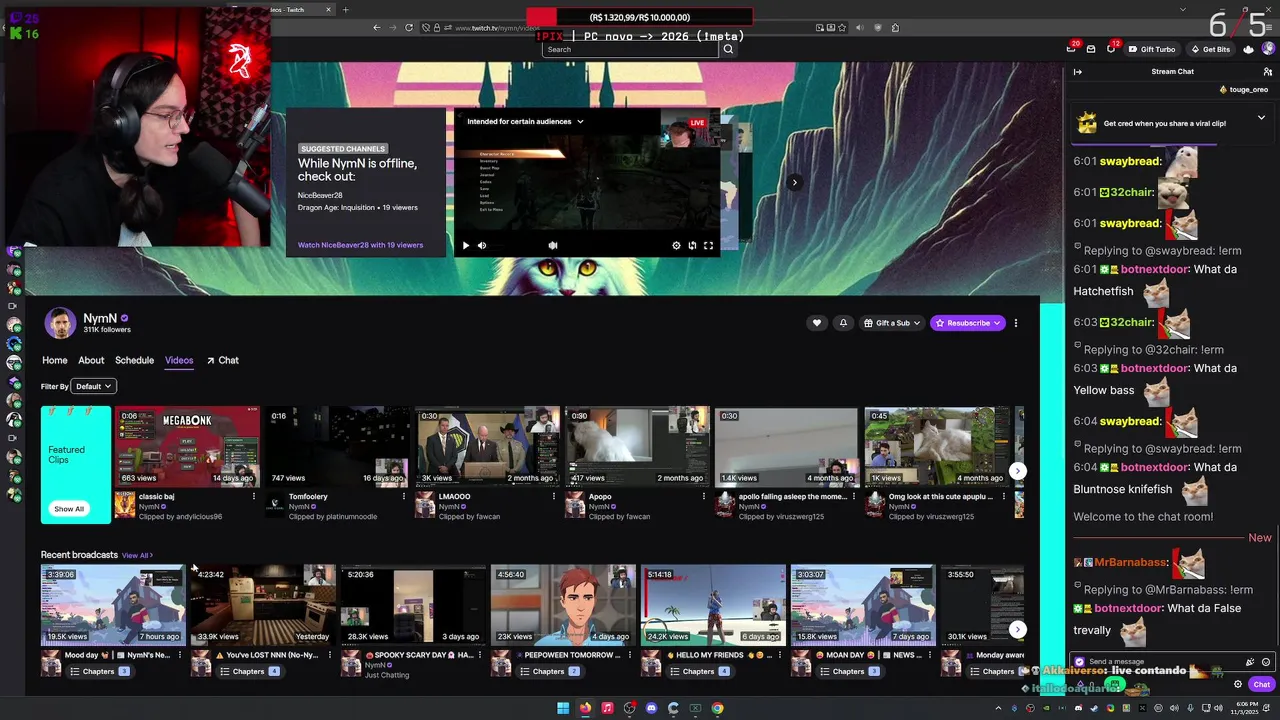Screen dimensions: 1280x720
Task: Open options menu for 'Apopo' clip
Action: [704, 497]
